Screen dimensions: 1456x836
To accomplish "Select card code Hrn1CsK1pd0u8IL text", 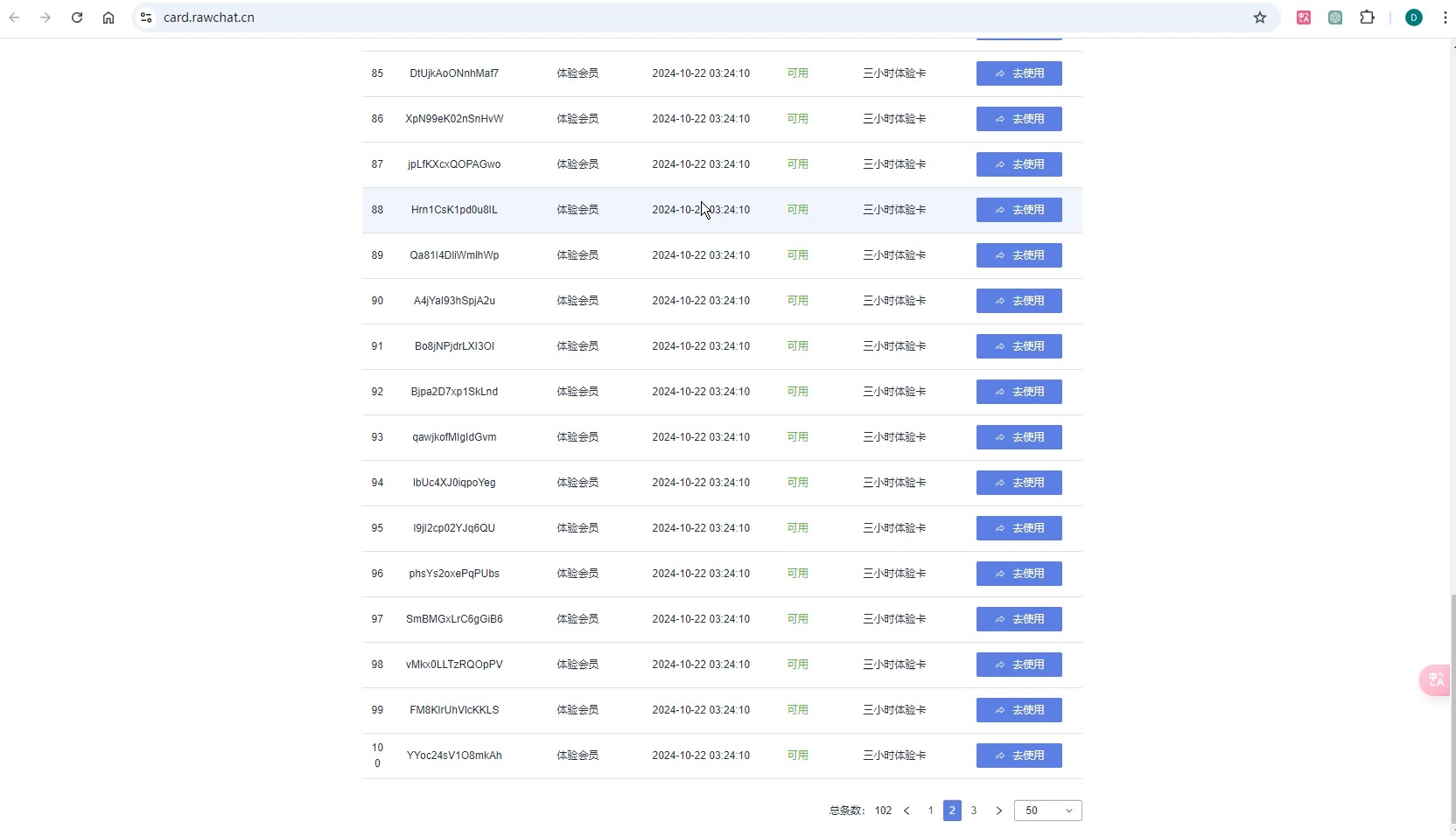I will pos(454,210).
